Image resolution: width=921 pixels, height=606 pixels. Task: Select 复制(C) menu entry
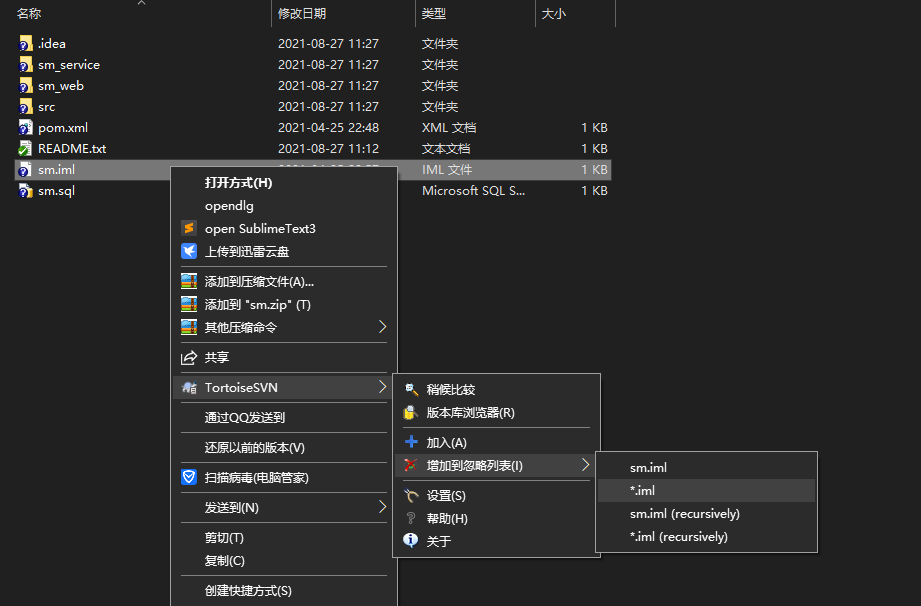[224, 560]
